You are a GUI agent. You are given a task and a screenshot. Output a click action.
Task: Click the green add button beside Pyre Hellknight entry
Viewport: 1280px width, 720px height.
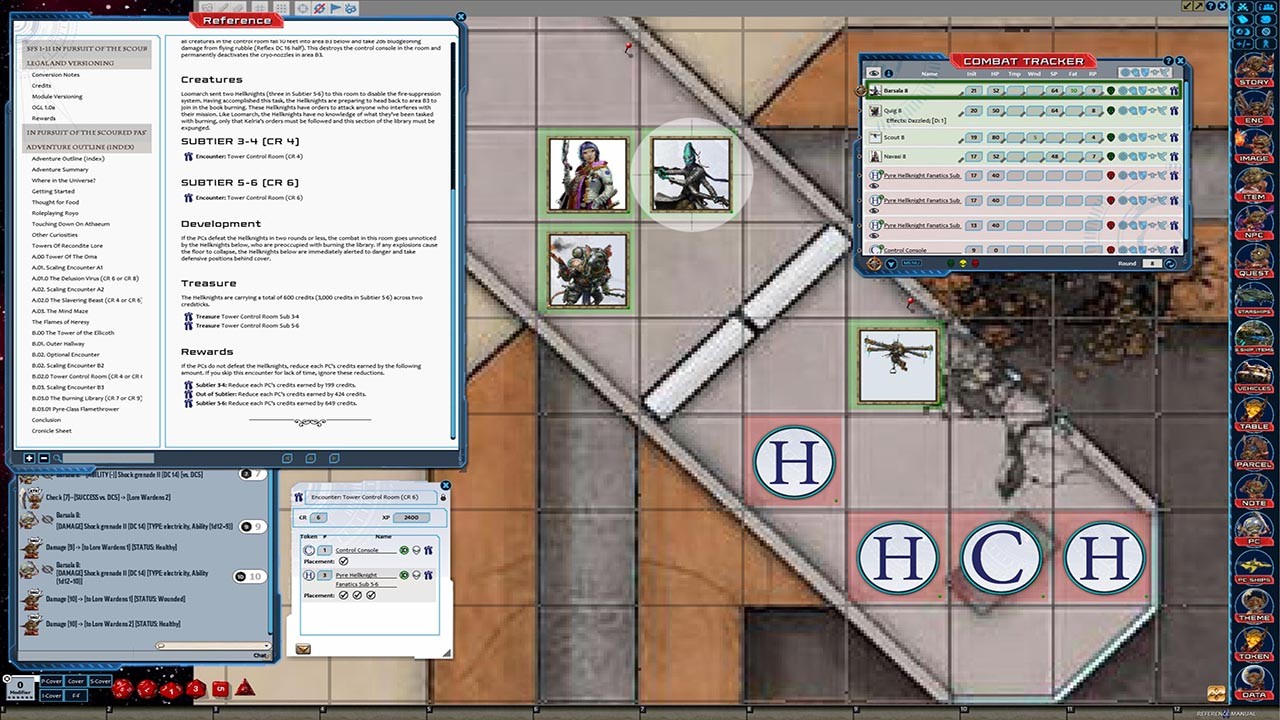point(403,575)
